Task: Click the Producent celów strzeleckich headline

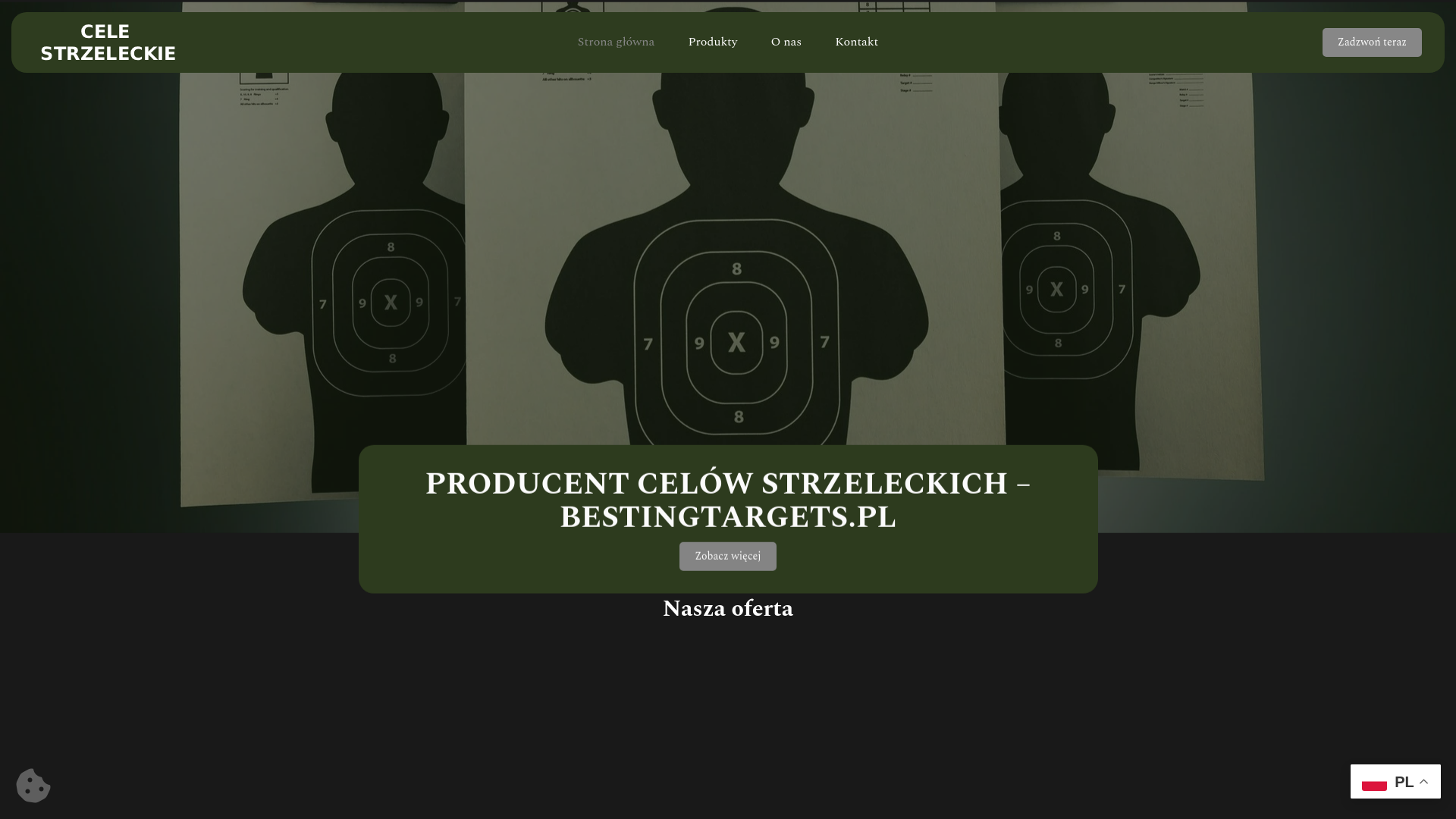Action: 728,500
